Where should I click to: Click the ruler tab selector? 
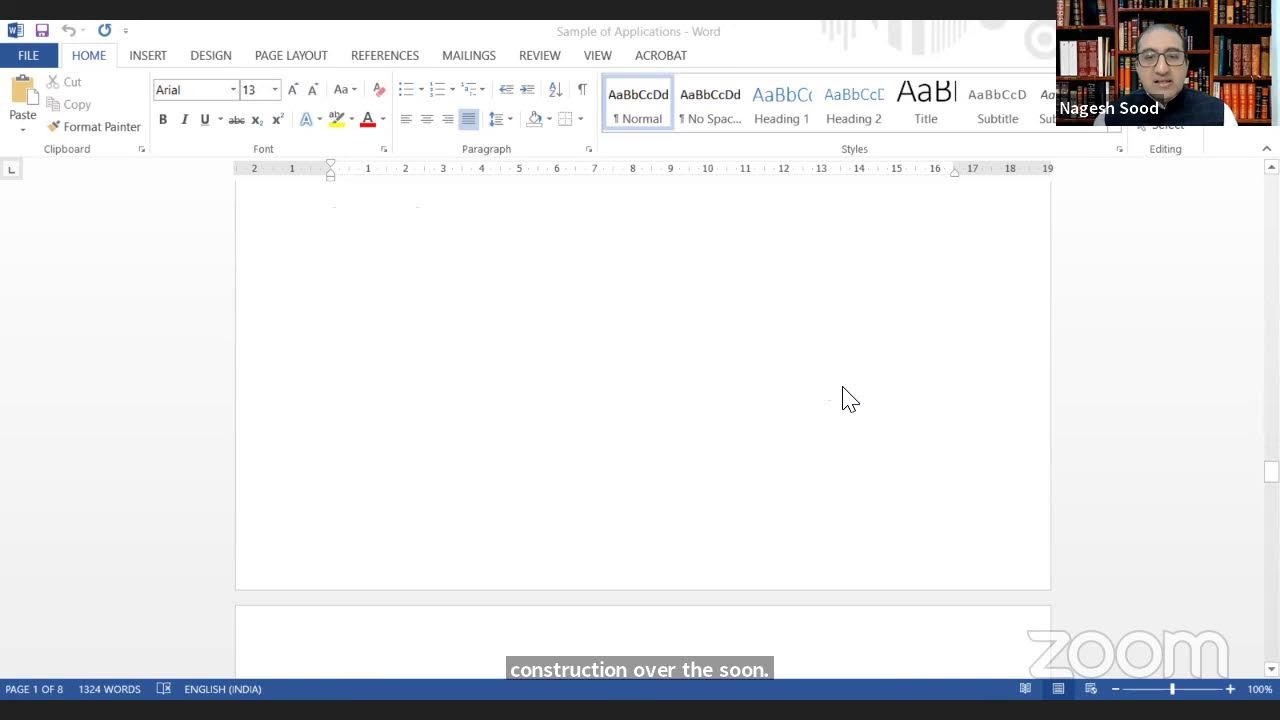(x=11, y=169)
